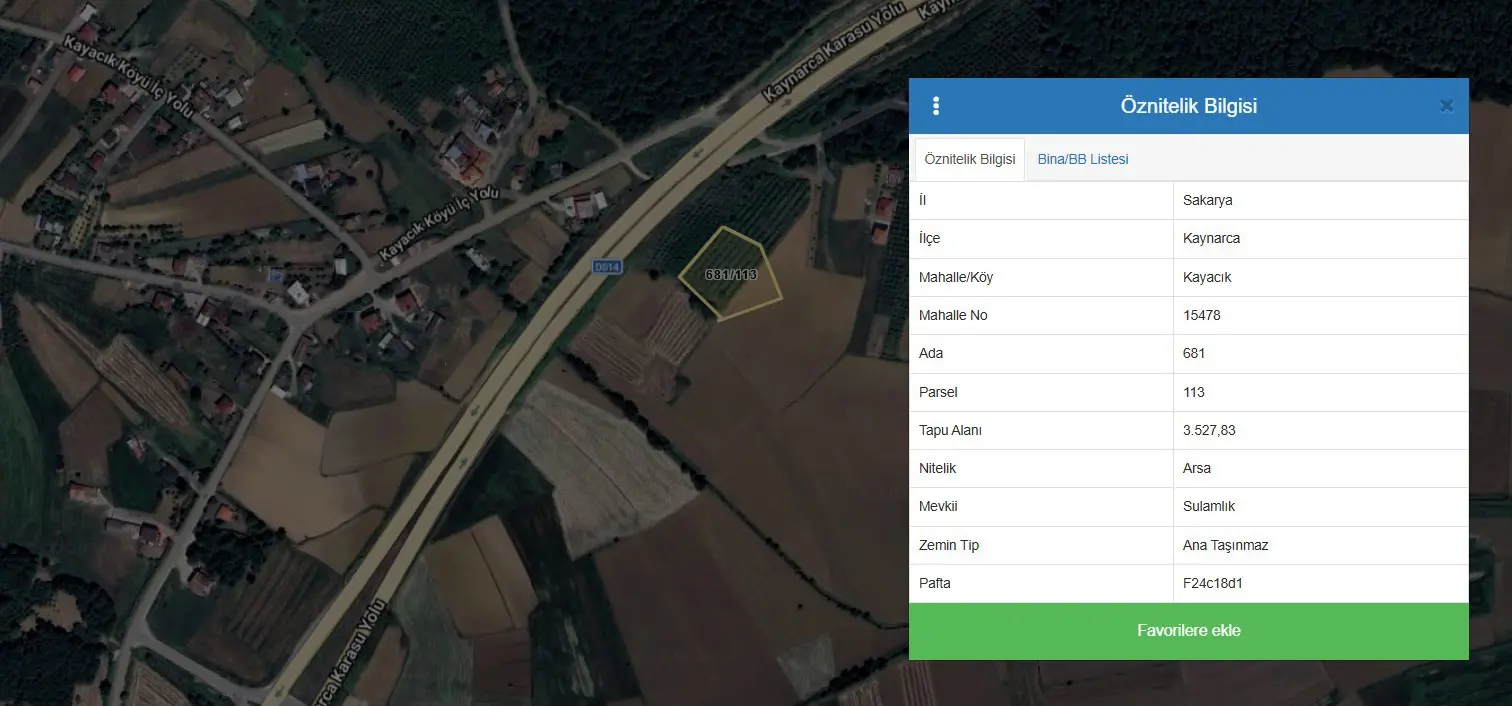Click the İlçe row label
The width and height of the screenshot is (1512, 706).
(x=929, y=239)
